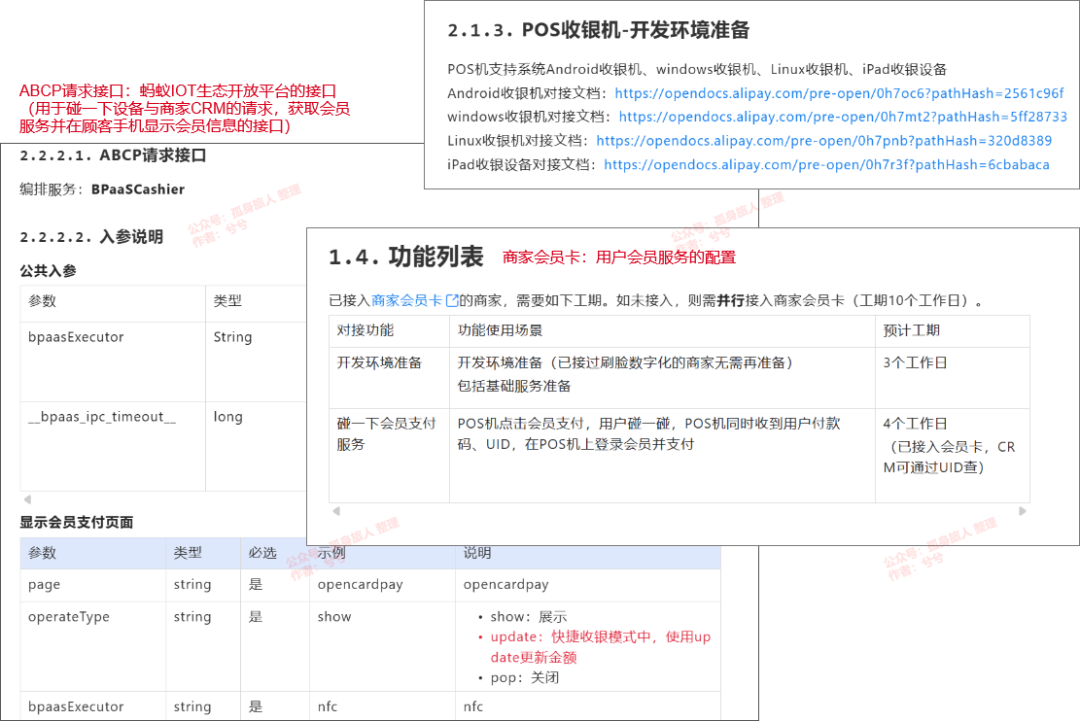Open the 商家会员卡 link
1080x721 pixels.
click(x=406, y=300)
